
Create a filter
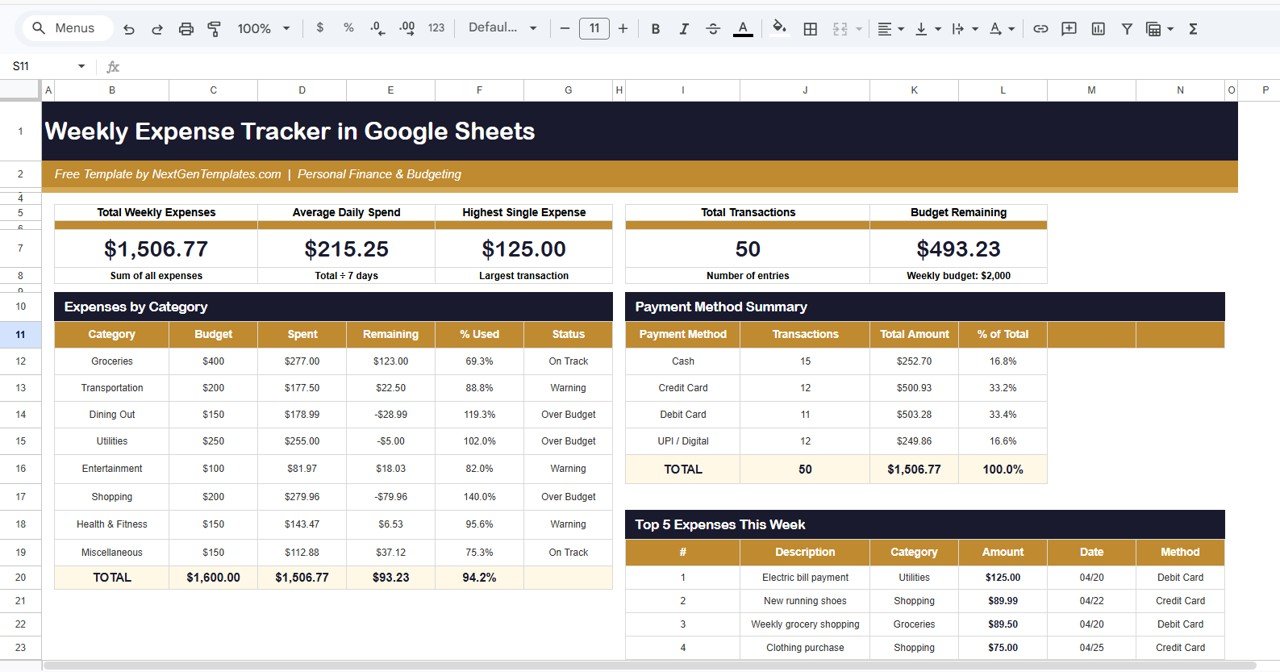tap(1127, 29)
